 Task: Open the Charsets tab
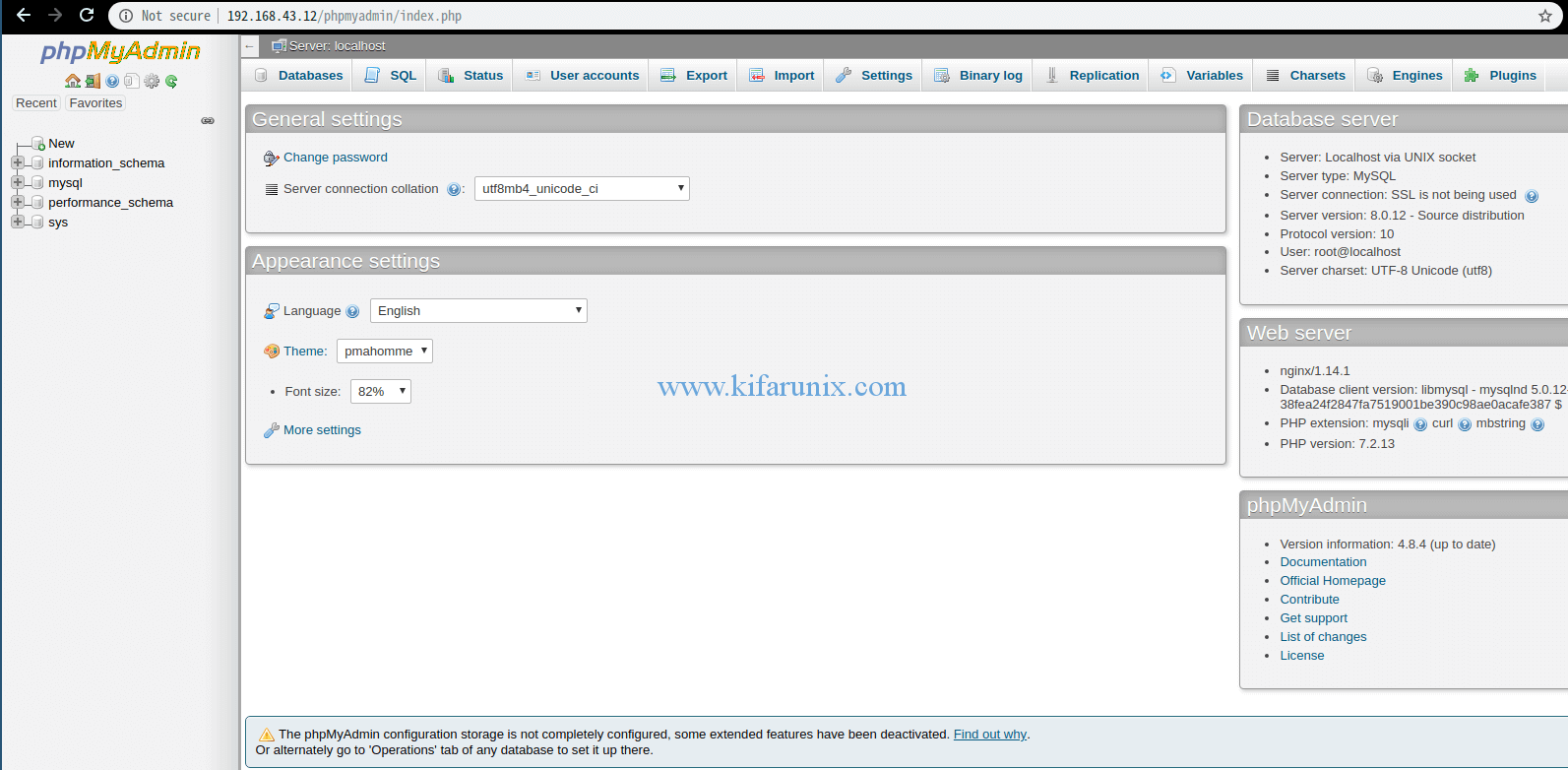1305,76
